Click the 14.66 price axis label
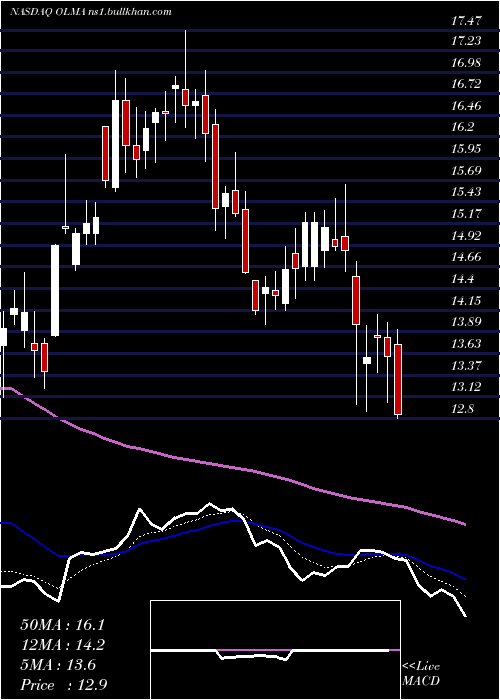500x700 pixels. point(467,256)
